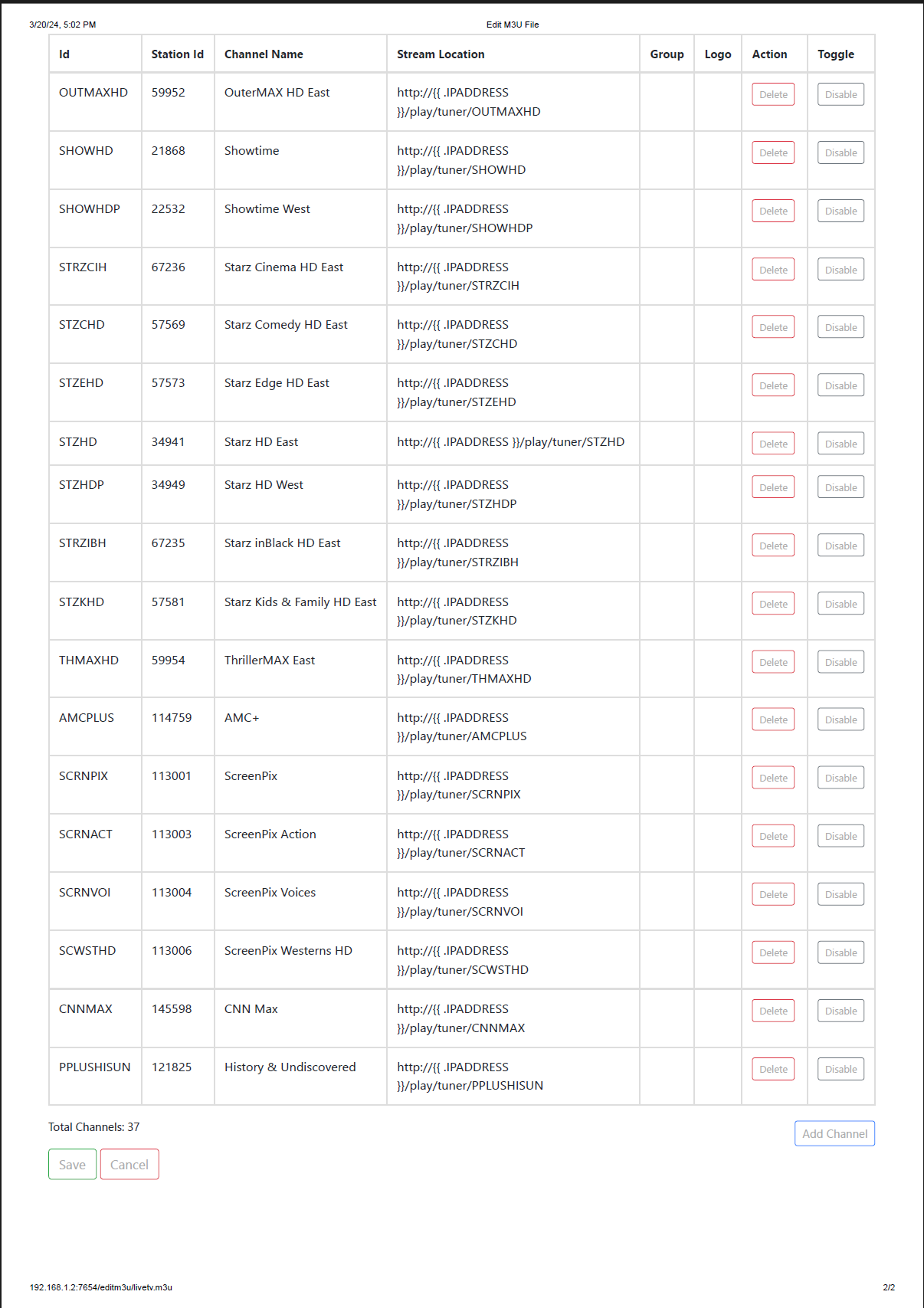This screenshot has width=924, height=1308.
Task: Disable the AMC+ channel
Action: (x=840, y=720)
